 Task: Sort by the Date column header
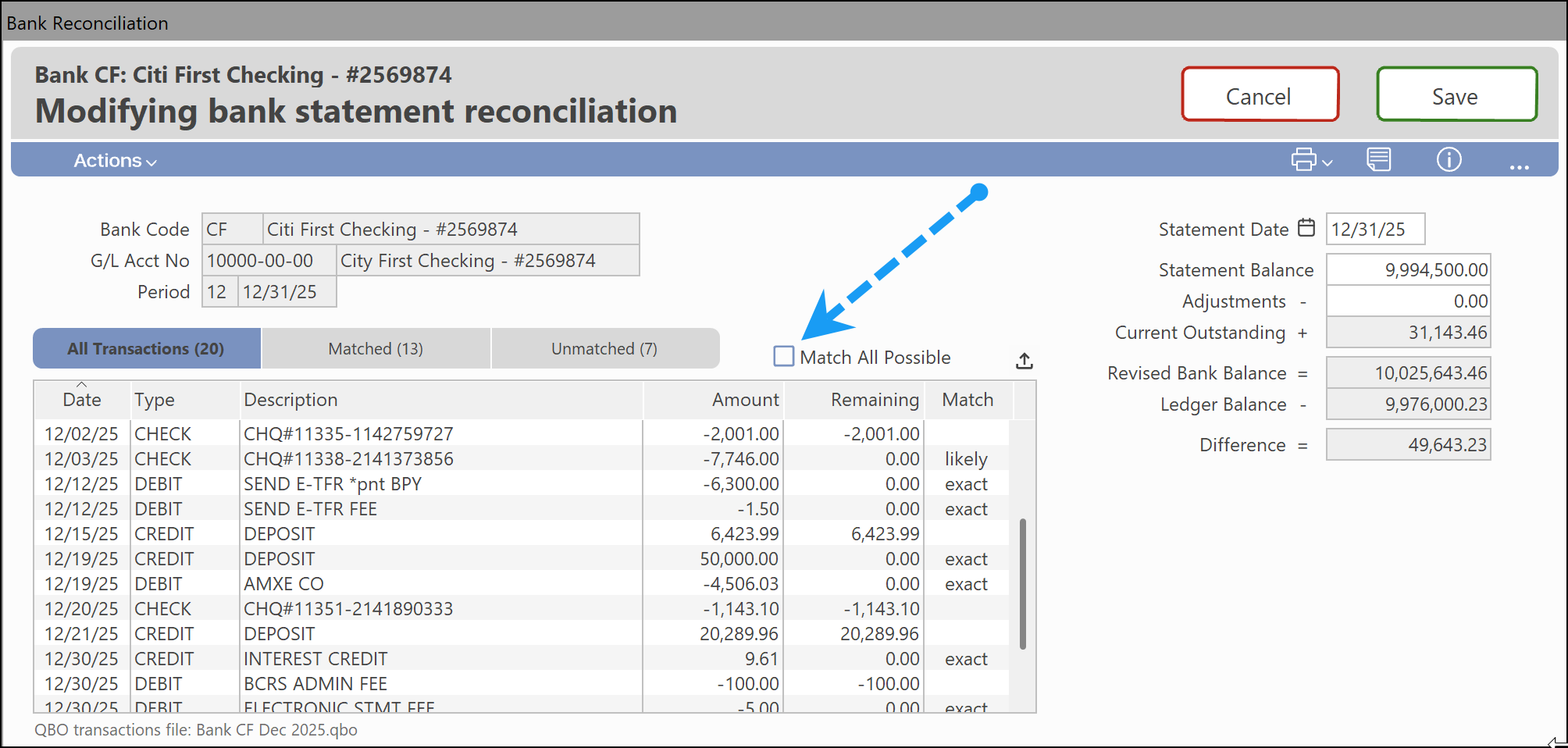pyautogui.click(x=82, y=400)
